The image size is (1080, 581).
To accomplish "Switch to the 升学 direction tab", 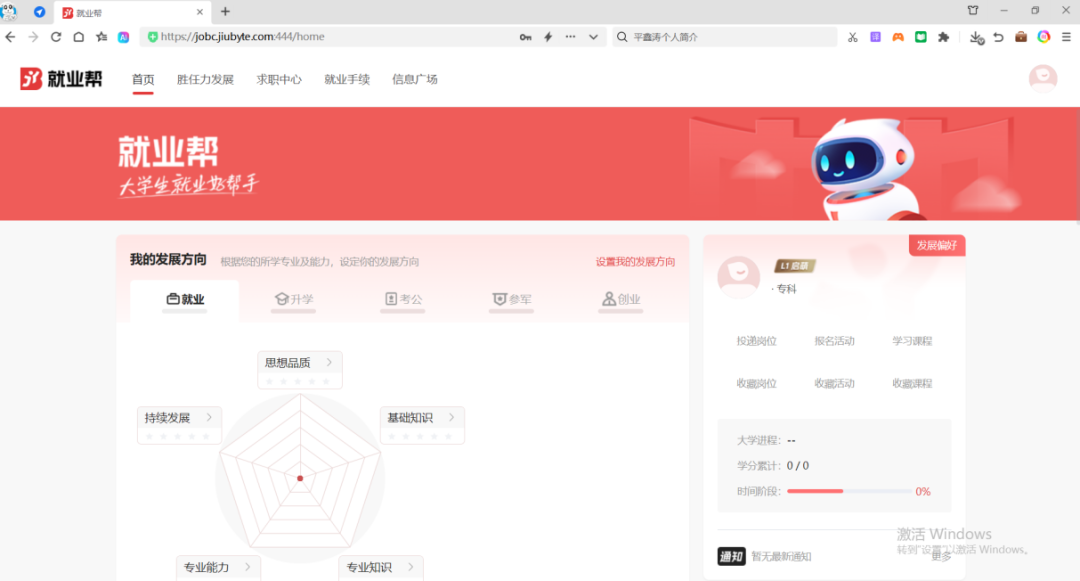I will [294, 299].
